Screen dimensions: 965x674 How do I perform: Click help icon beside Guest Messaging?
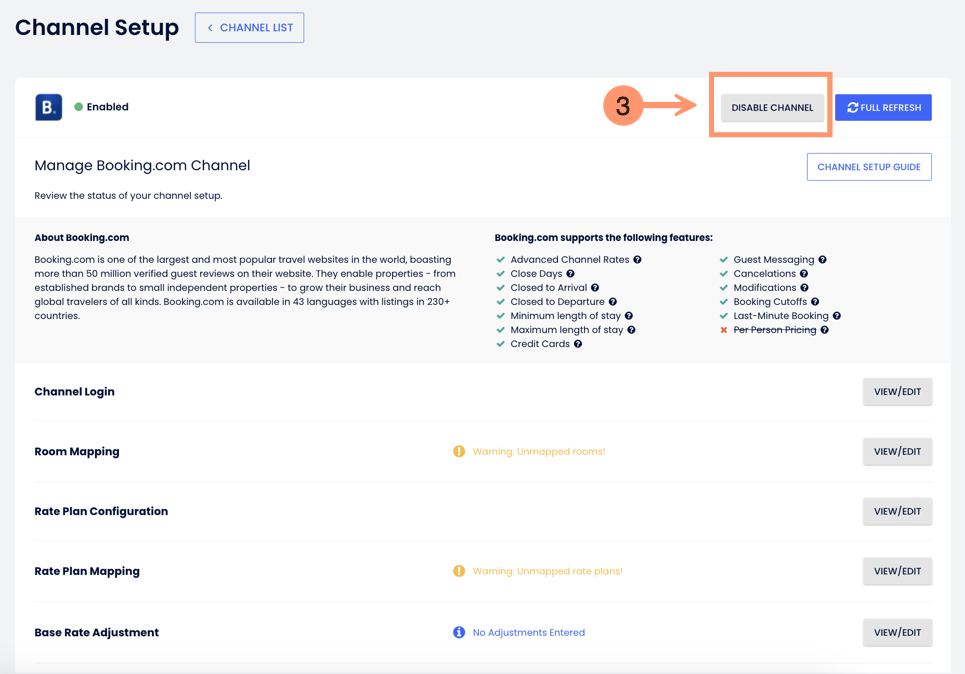point(823,260)
